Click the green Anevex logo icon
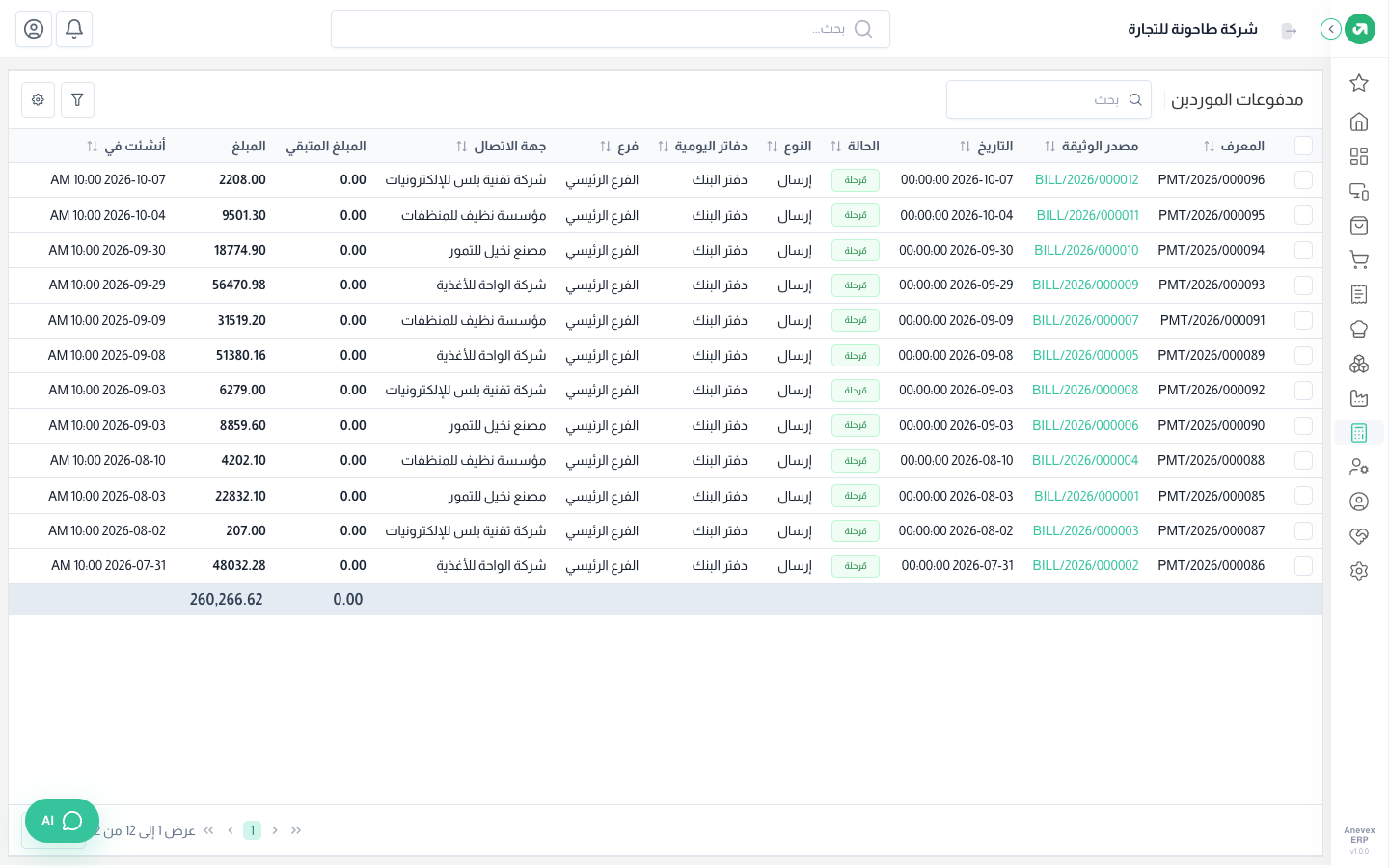This screenshot has height=868, width=1389. tap(1360, 29)
